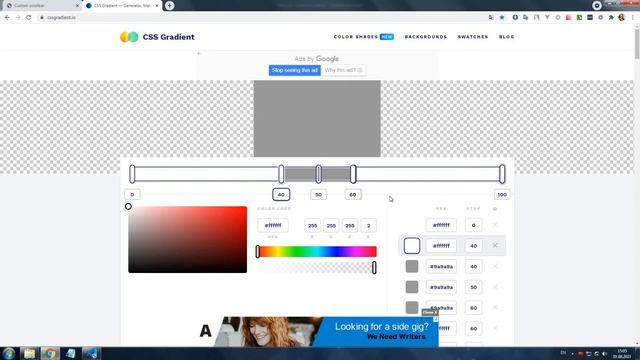The width and height of the screenshot is (640, 360).
Task: Delete the #9a9a9a stop at 50
Action: 495,287
